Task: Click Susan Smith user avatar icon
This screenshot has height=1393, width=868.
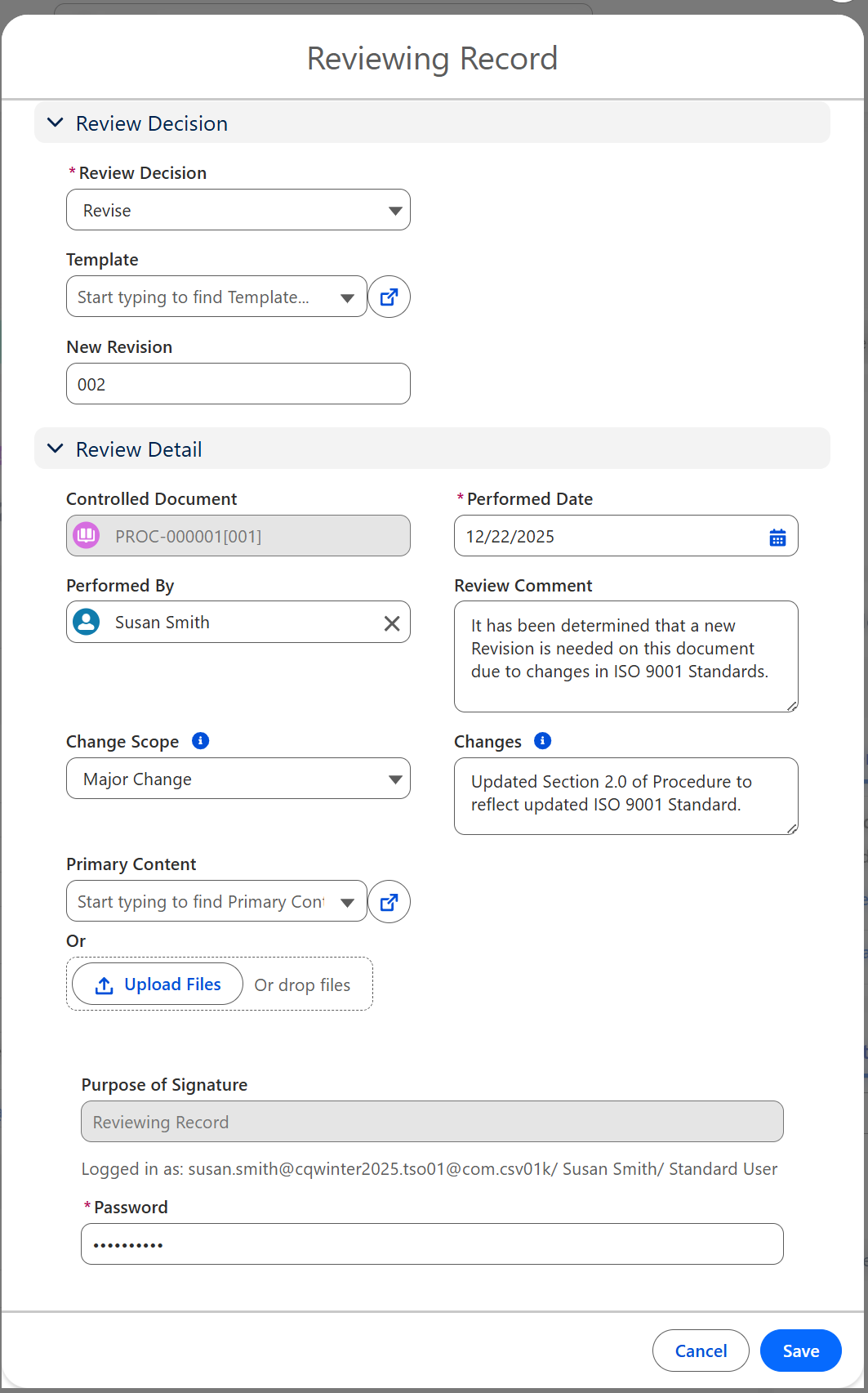Action: (87, 623)
